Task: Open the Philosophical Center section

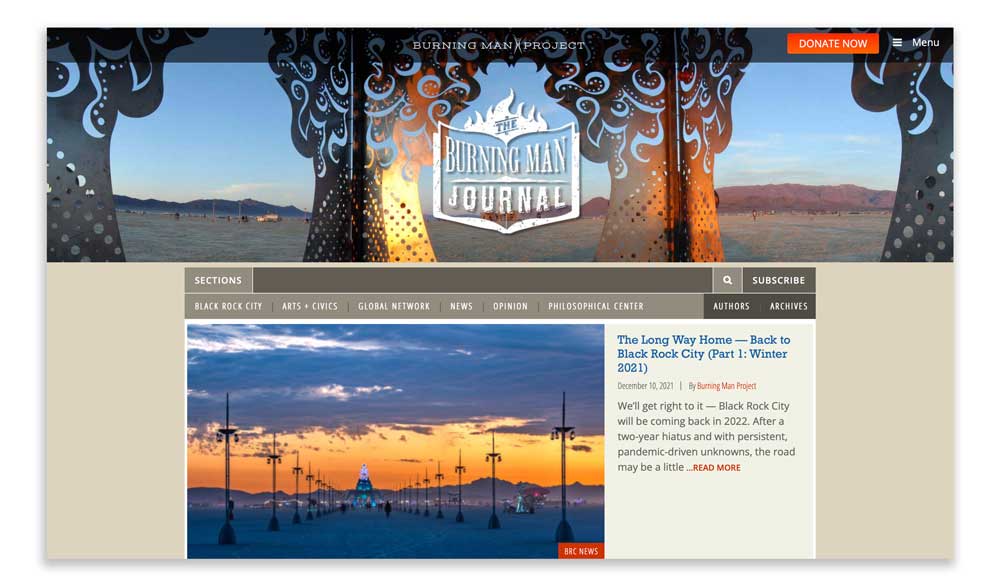Action: pyautogui.click(x=596, y=306)
